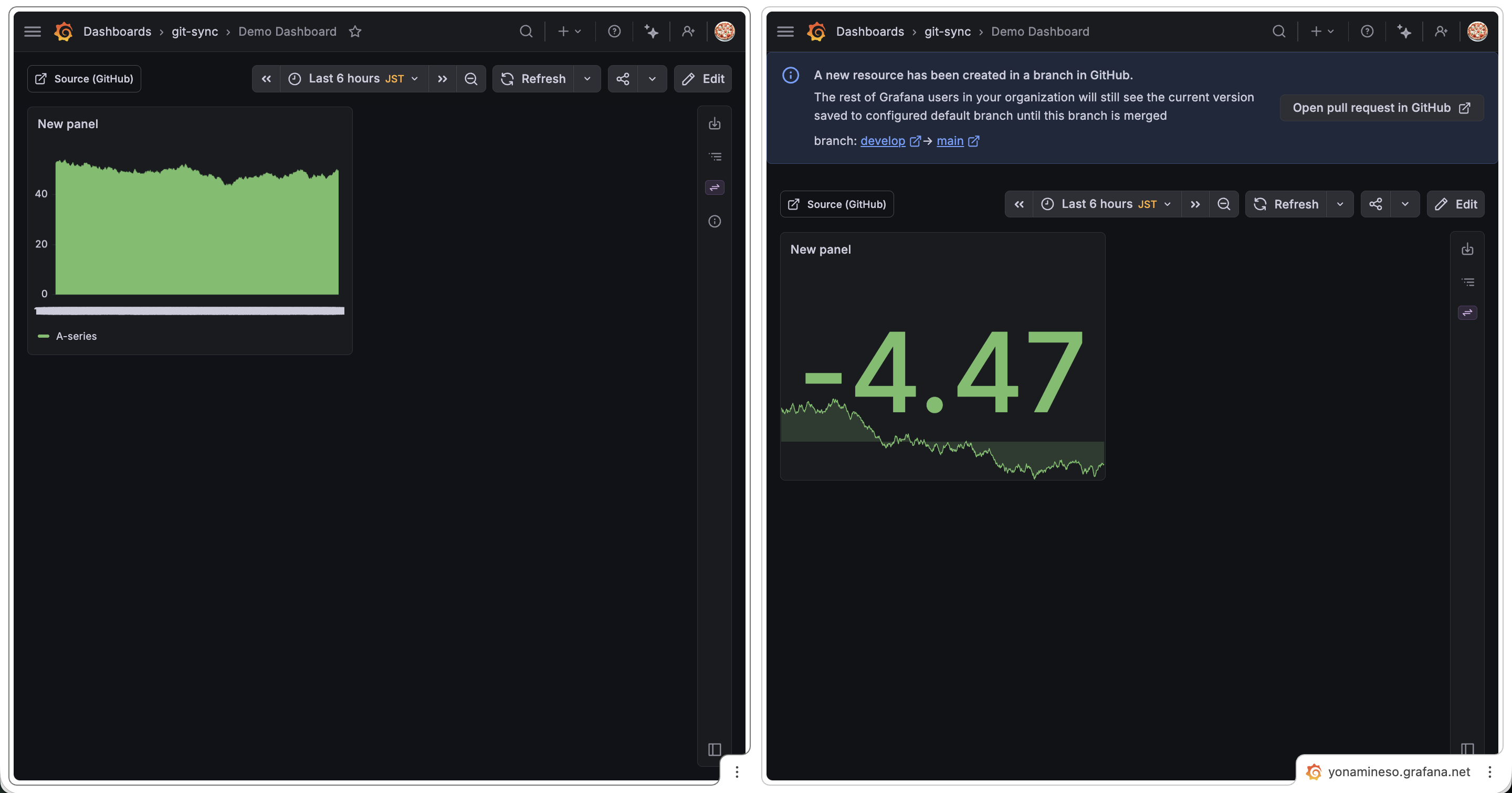This screenshot has width=1512, height=793.
Task: Click Open pull request in GitHub button
Action: [1381, 108]
